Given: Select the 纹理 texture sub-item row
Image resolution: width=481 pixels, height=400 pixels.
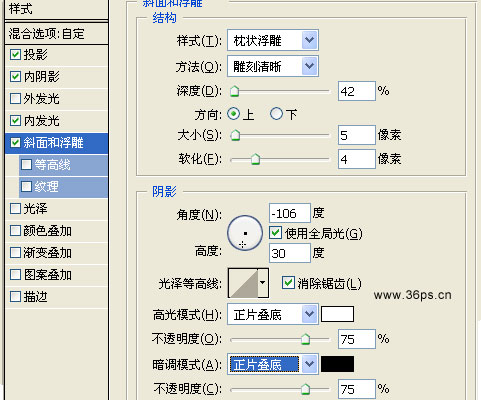Looking at the screenshot, I should tap(63, 187).
